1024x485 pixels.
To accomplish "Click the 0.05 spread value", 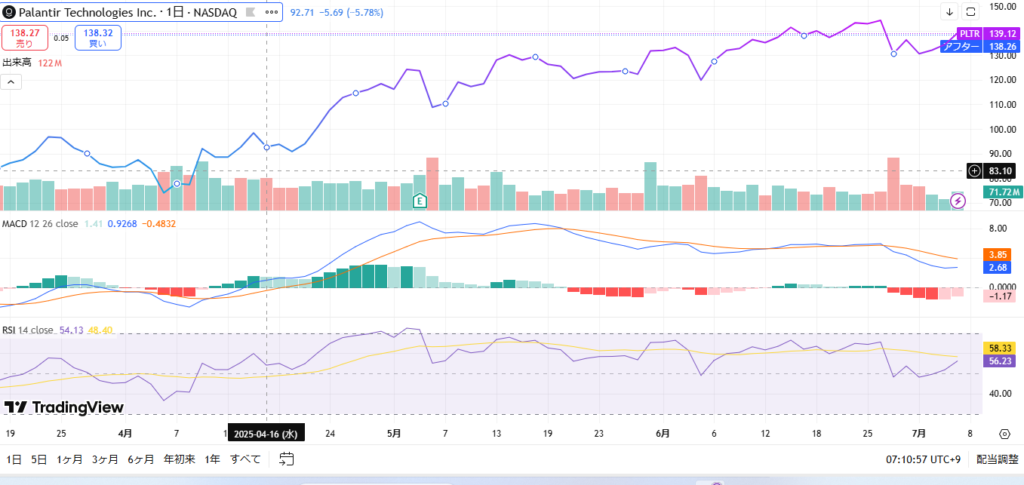I will [61, 38].
